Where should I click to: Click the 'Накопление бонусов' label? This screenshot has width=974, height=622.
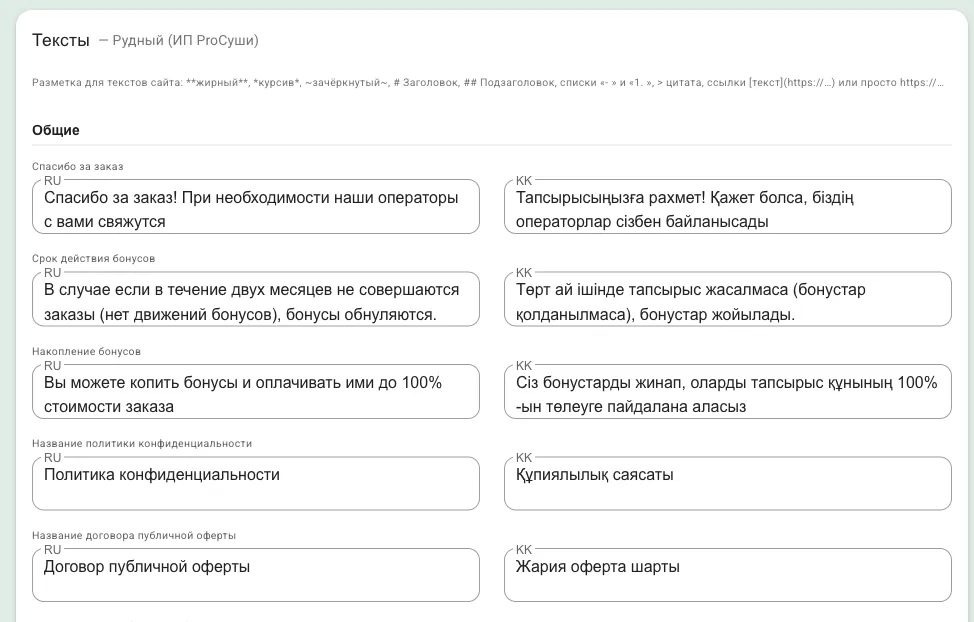(x=86, y=351)
